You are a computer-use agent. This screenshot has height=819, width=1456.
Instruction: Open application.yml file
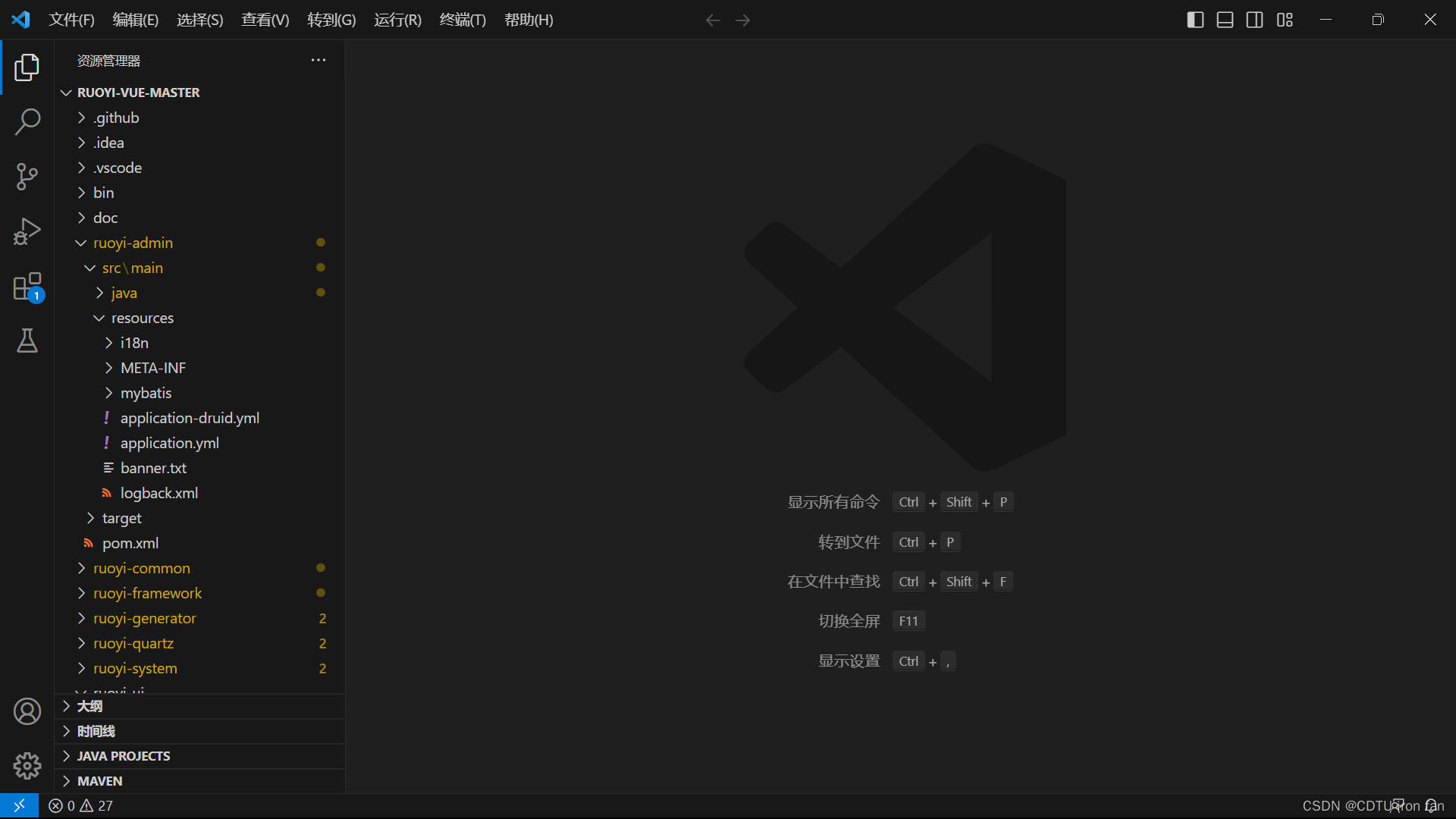169,443
